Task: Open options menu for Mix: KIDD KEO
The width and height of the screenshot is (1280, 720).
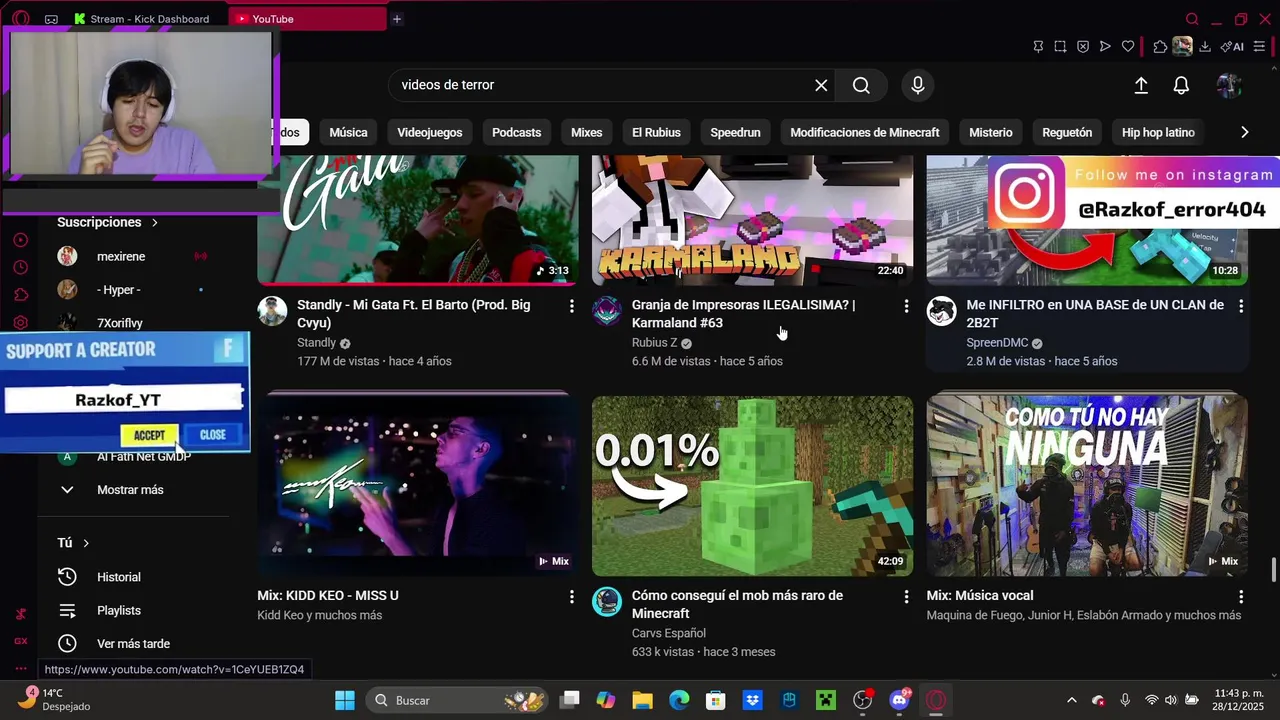Action: pyautogui.click(x=572, y=597)
